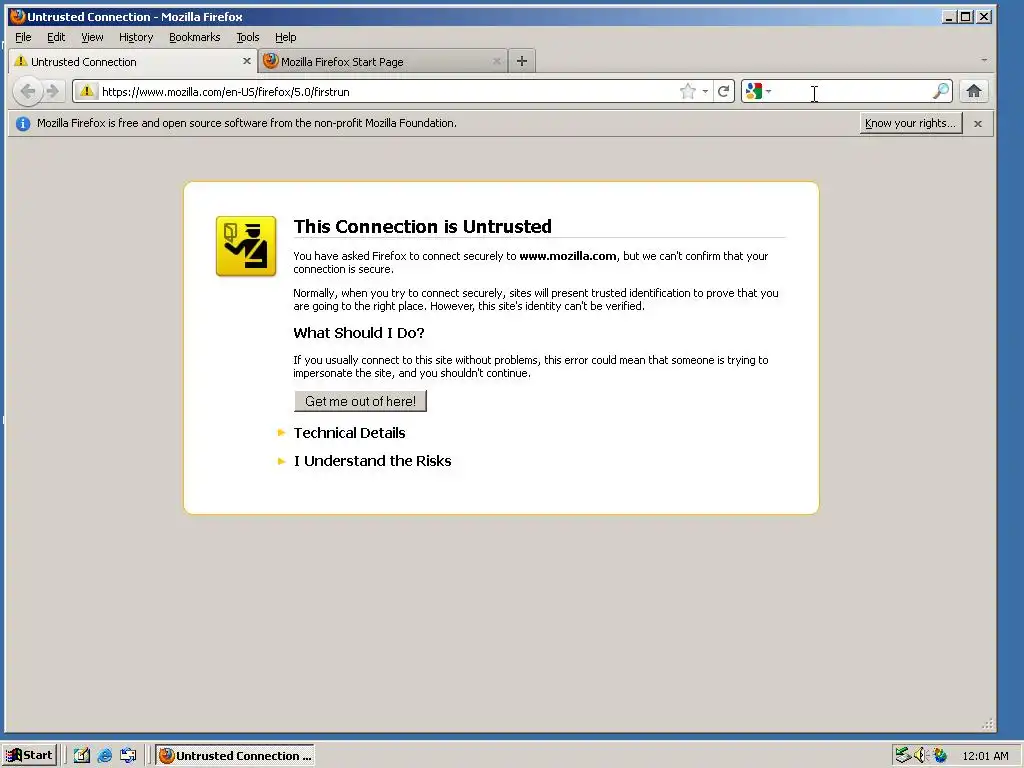Launch Internet Explorer from quick launch
1024x768 pixels.
104,756
